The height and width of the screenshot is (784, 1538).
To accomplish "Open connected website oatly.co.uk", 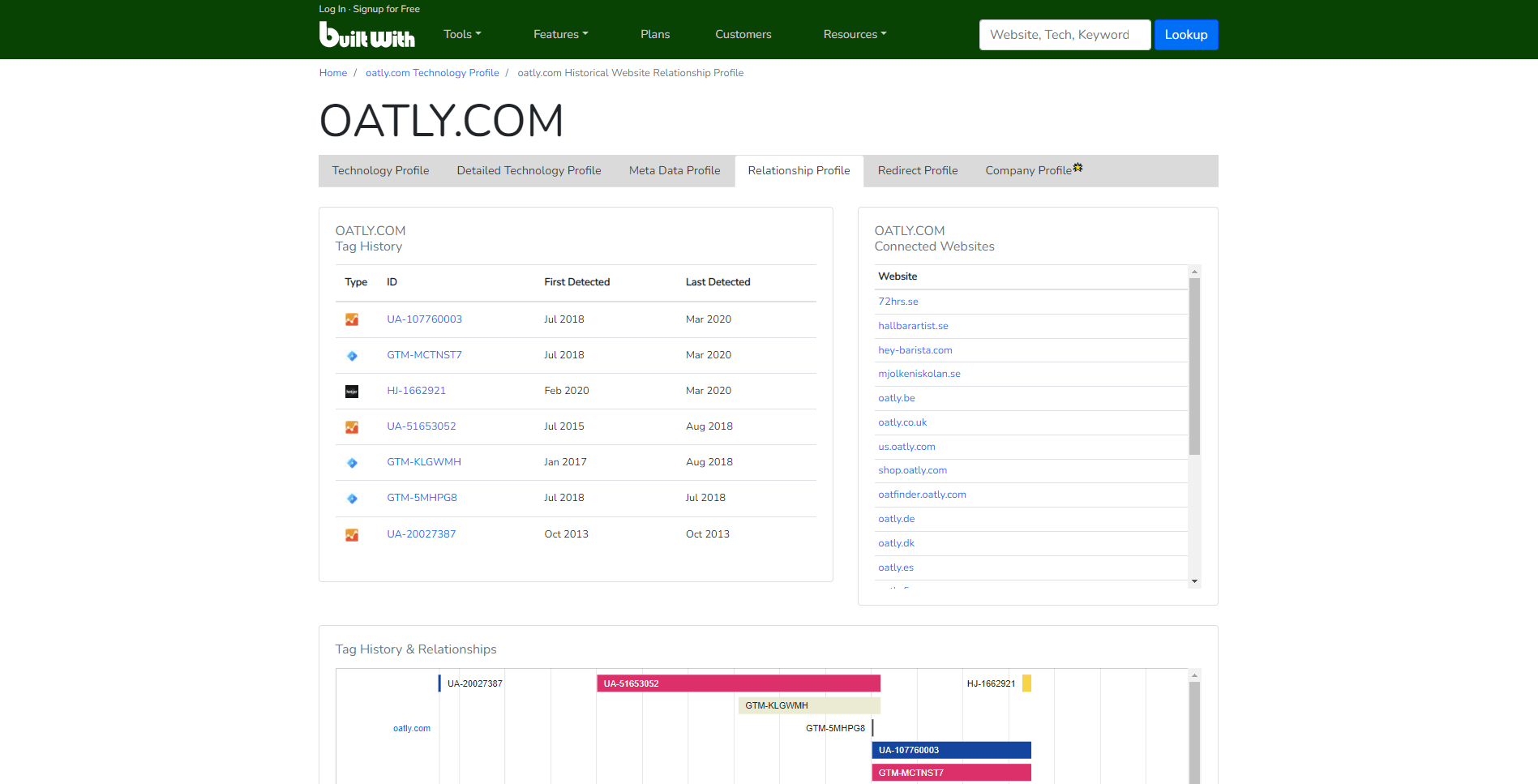I will point(902,422).
